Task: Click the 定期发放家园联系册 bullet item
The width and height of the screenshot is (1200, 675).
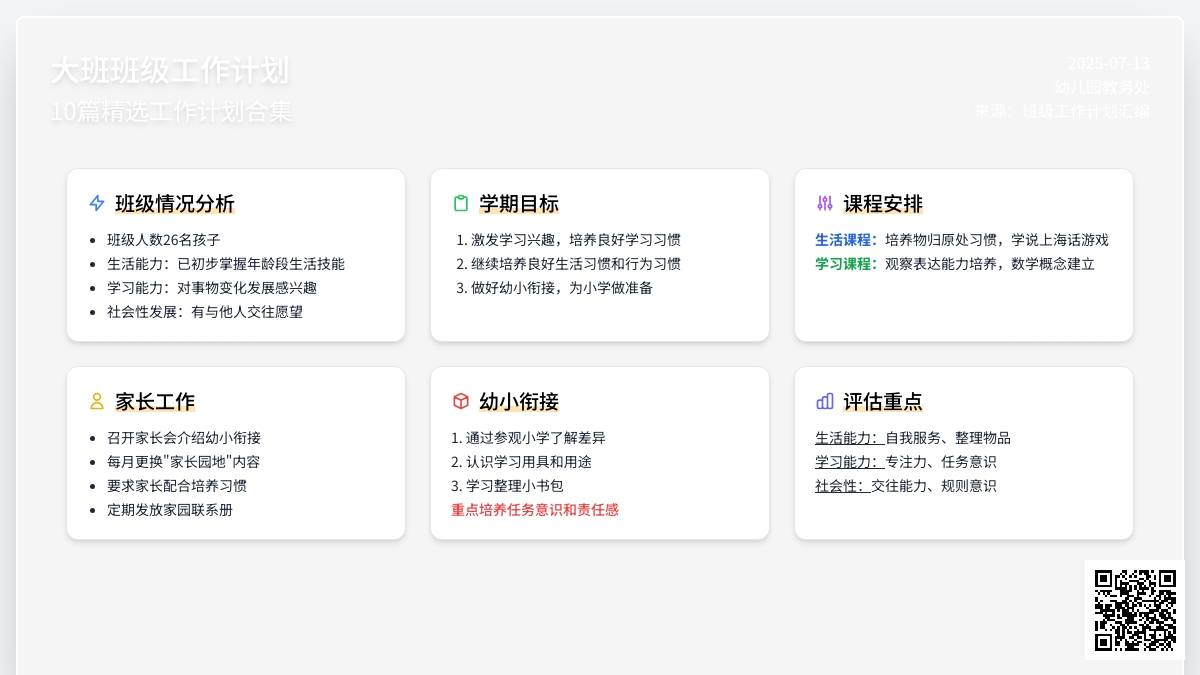Action: coord(170,510)
